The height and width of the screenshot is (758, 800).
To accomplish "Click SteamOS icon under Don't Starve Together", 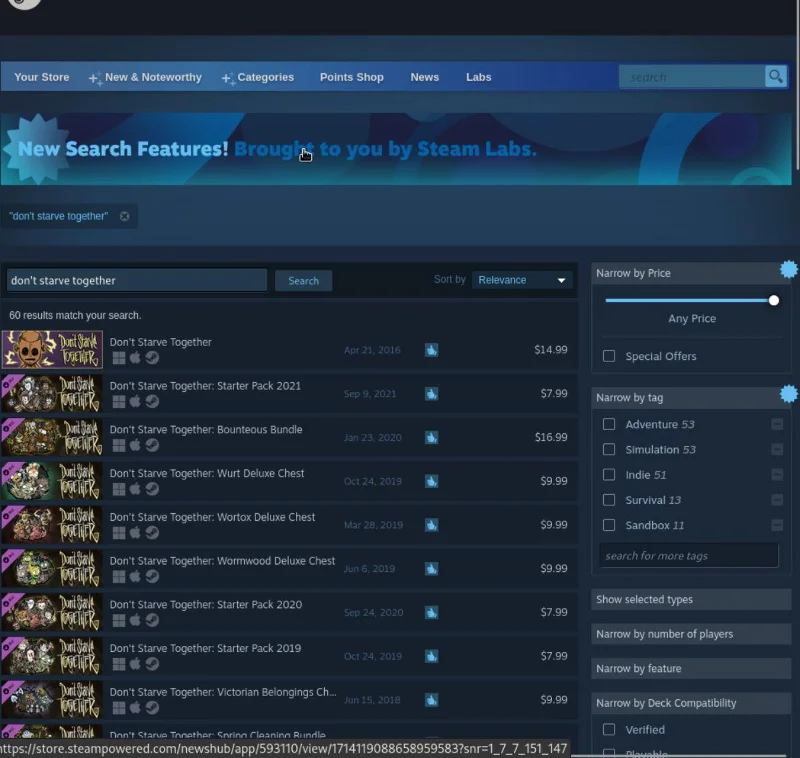I will [x=152, y=358].
